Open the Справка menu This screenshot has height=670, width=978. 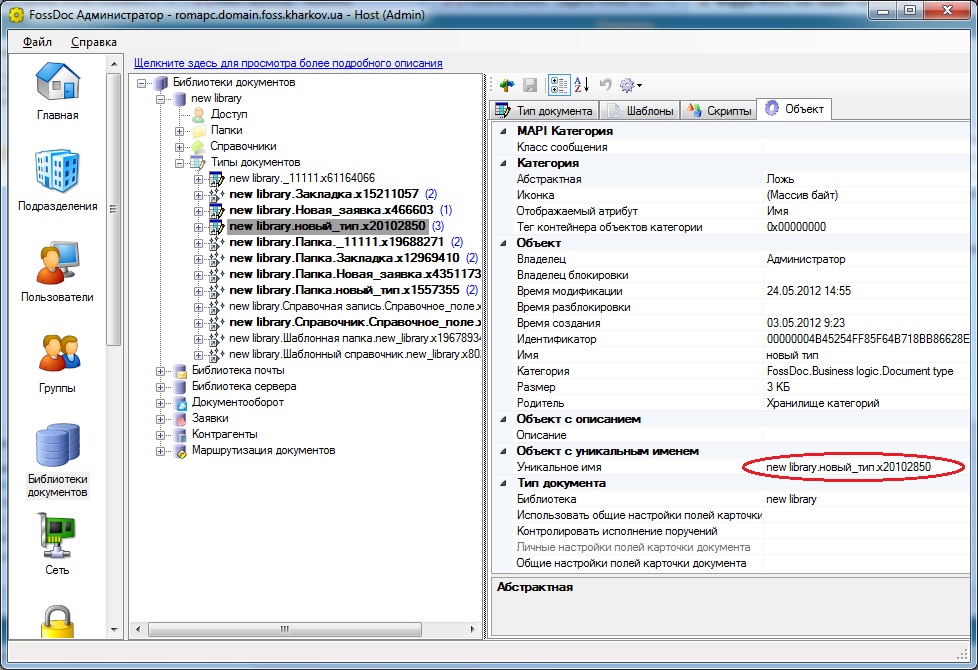[x=93, y=42]
